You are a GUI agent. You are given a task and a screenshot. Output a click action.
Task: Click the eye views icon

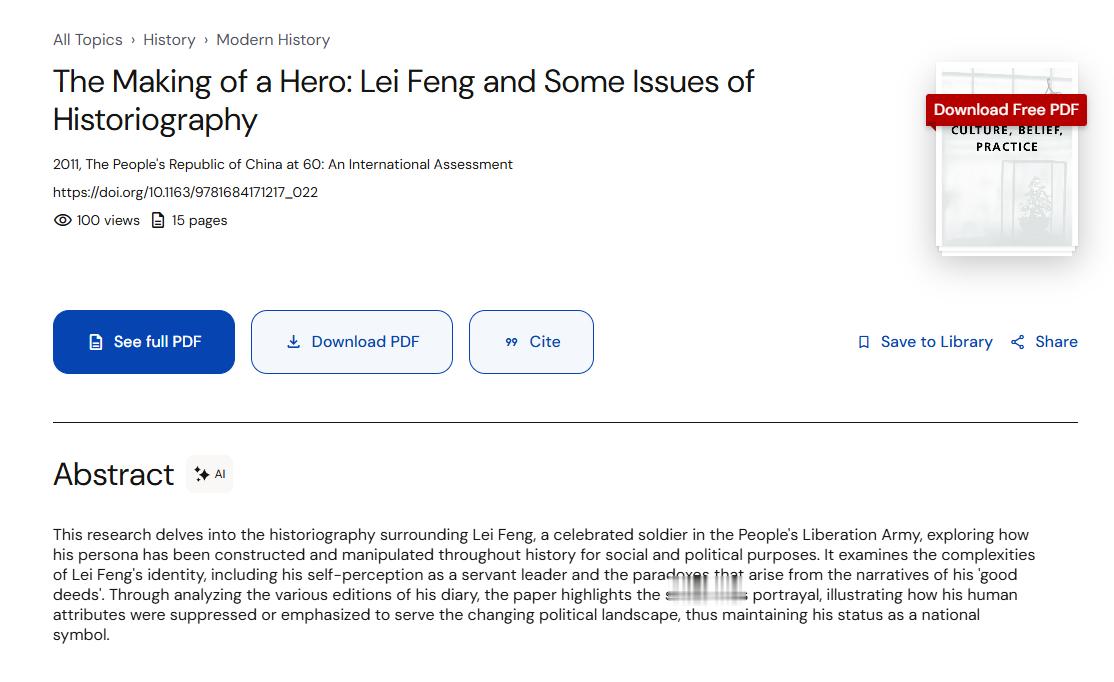[x=62, y=220]
